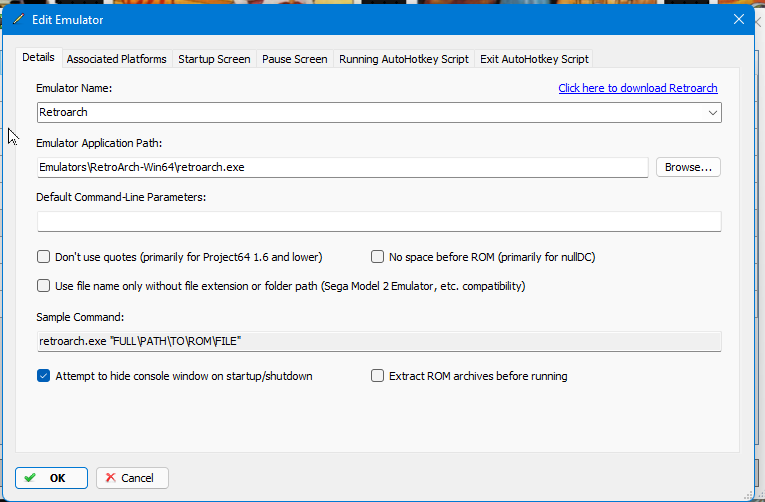Viewport: 765px width, 502px height.
Task: Click the OK button
Action: (51, 478)
